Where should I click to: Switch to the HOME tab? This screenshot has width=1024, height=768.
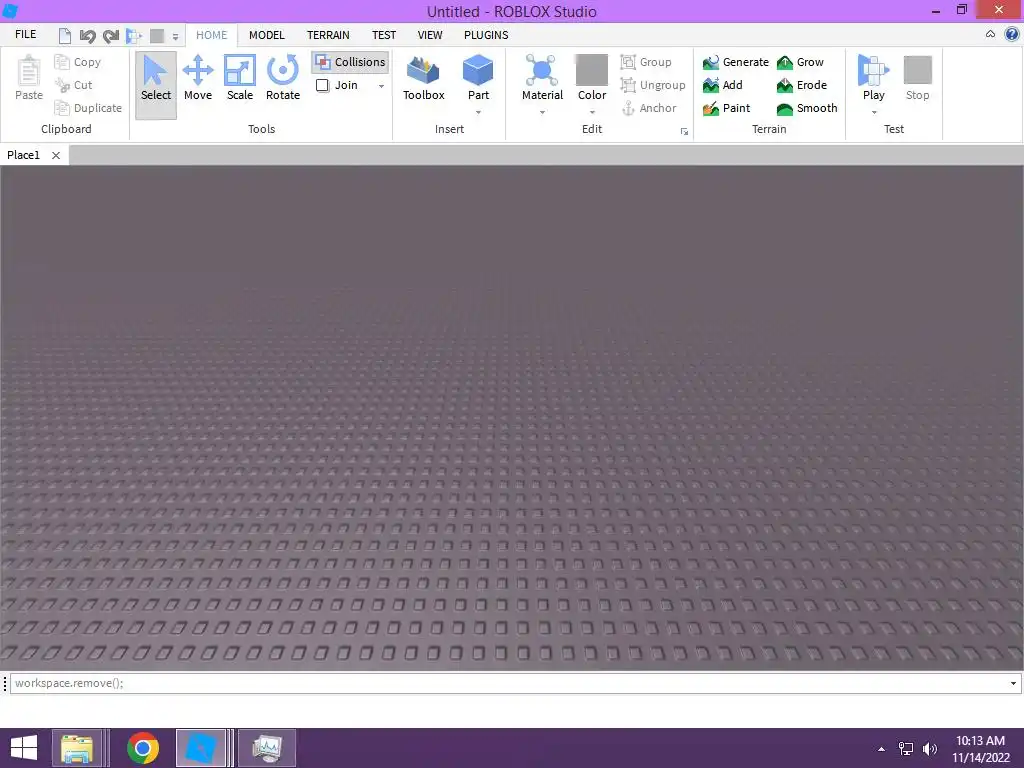(x=212, y=35)
